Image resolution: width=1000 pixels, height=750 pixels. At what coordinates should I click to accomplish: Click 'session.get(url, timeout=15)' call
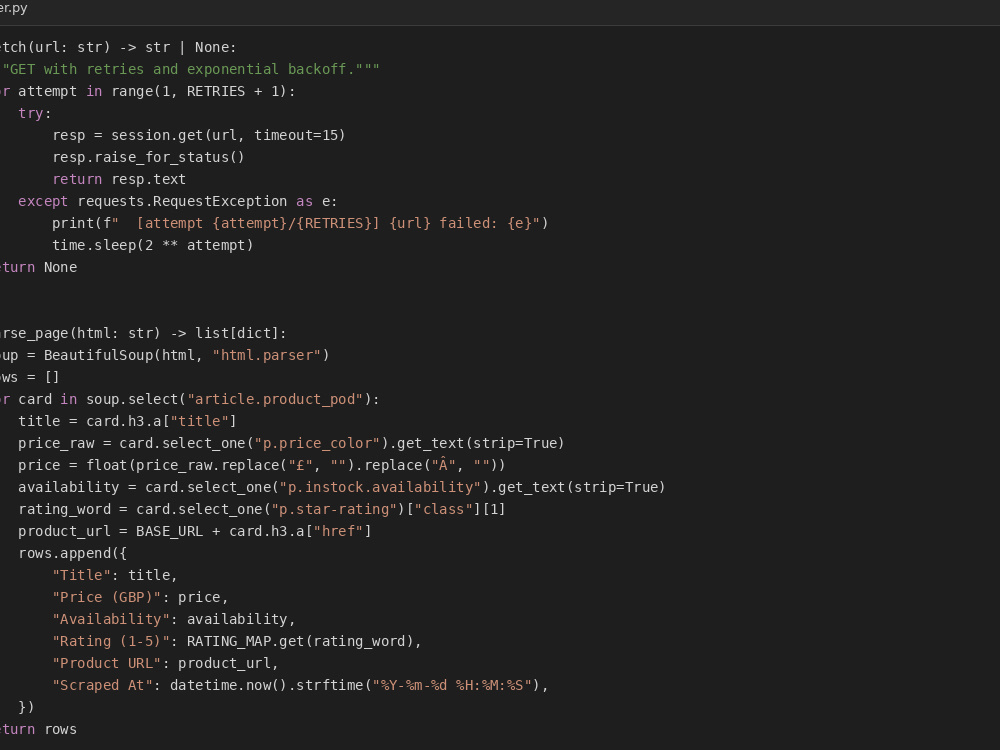(228, 135)
